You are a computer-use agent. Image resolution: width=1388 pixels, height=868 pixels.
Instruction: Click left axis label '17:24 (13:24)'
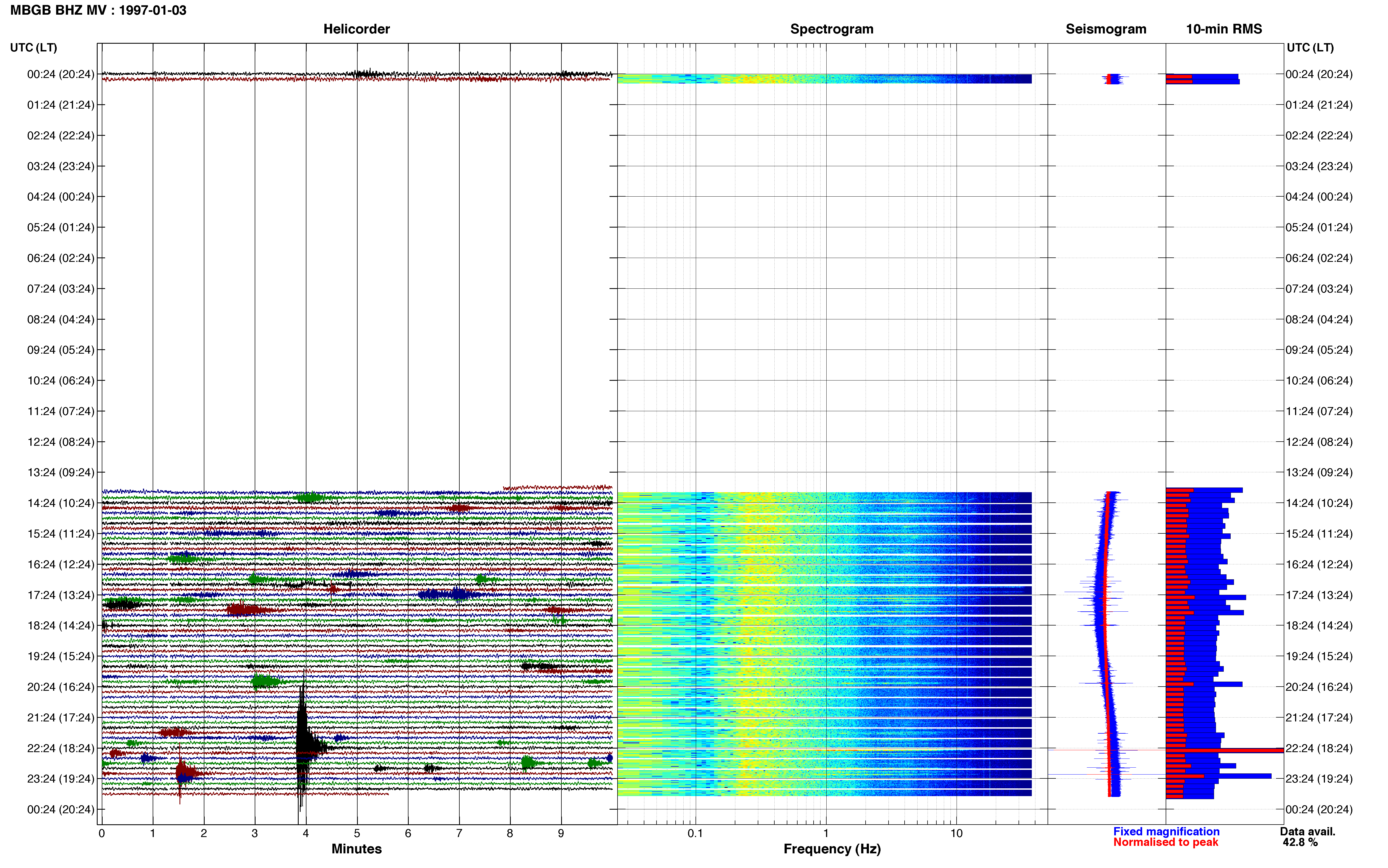tap(61, 595)
